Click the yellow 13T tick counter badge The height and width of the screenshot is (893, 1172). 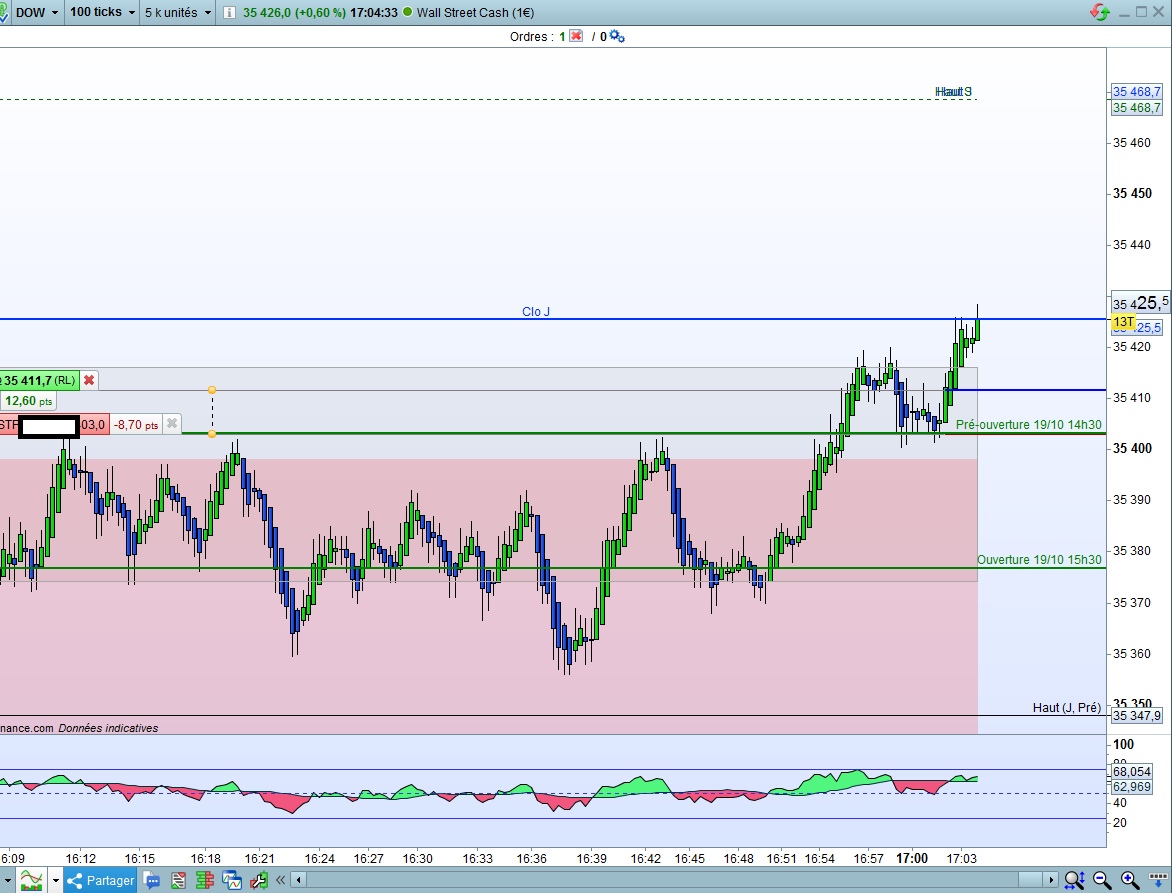tap(1123, 322)
